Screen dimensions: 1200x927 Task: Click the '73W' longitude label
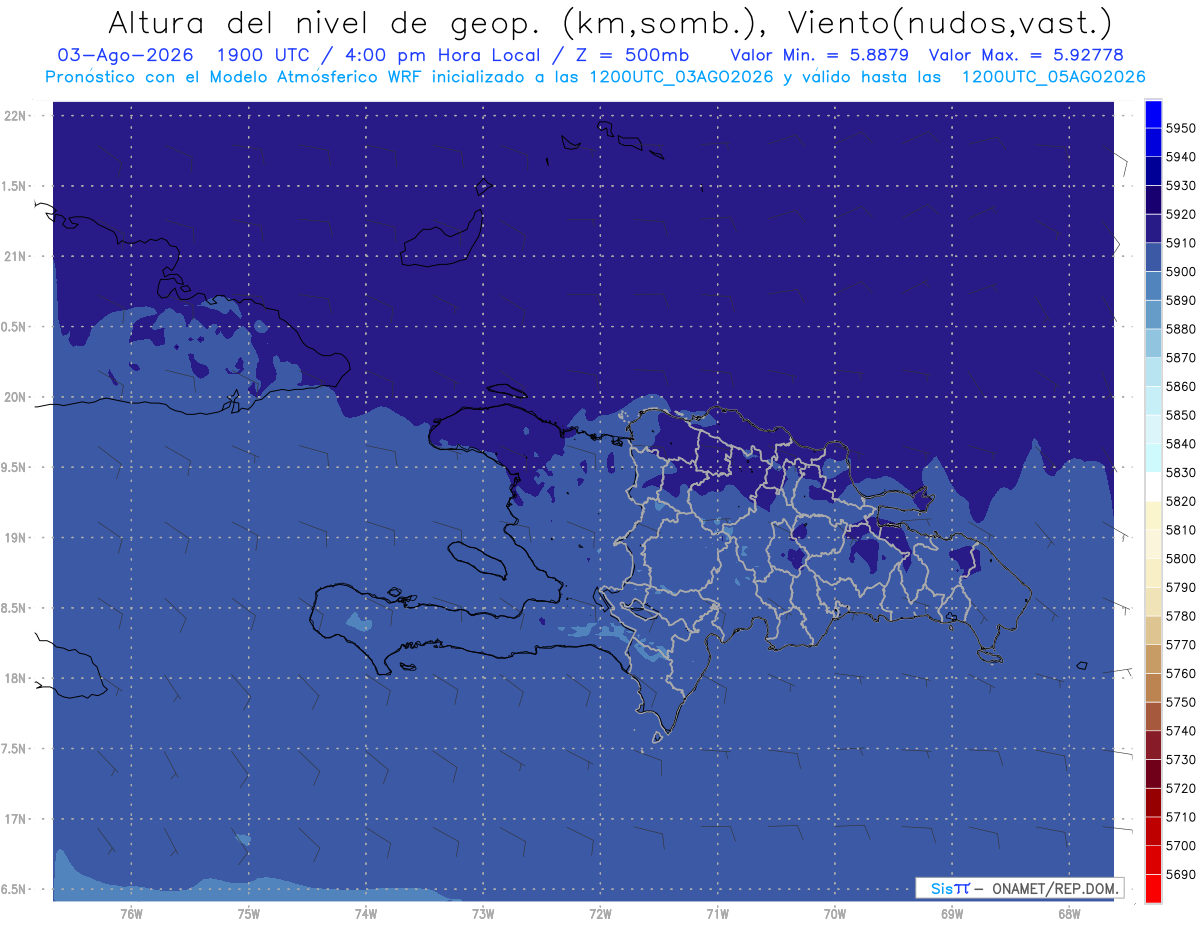(483, 913)
